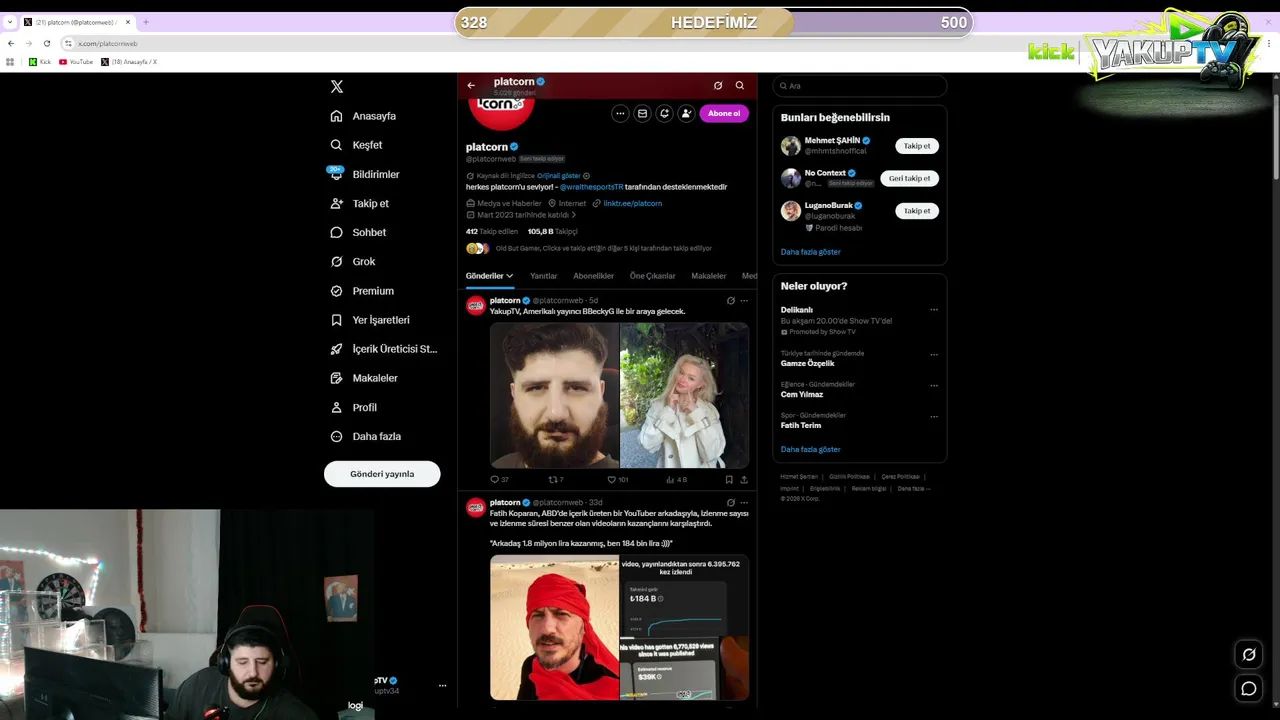The height and width of the screenshot is (720, 1280).
Task: Click Gönderi yayınla button
Action: pyautogui.click(x=382, y=474)
